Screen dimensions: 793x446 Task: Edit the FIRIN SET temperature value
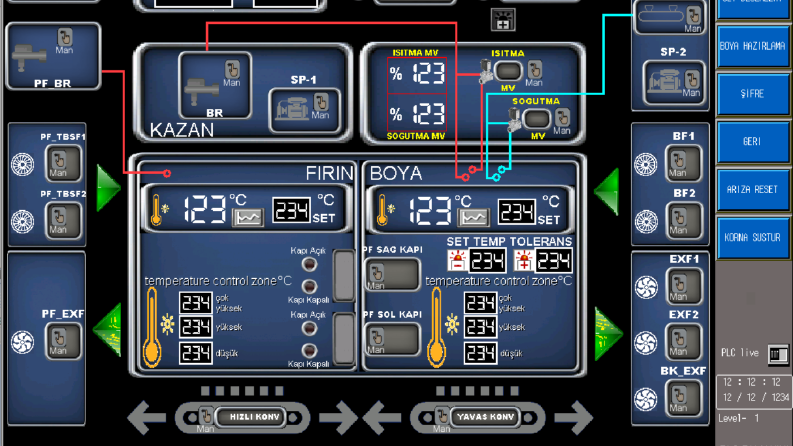(291, 210)
